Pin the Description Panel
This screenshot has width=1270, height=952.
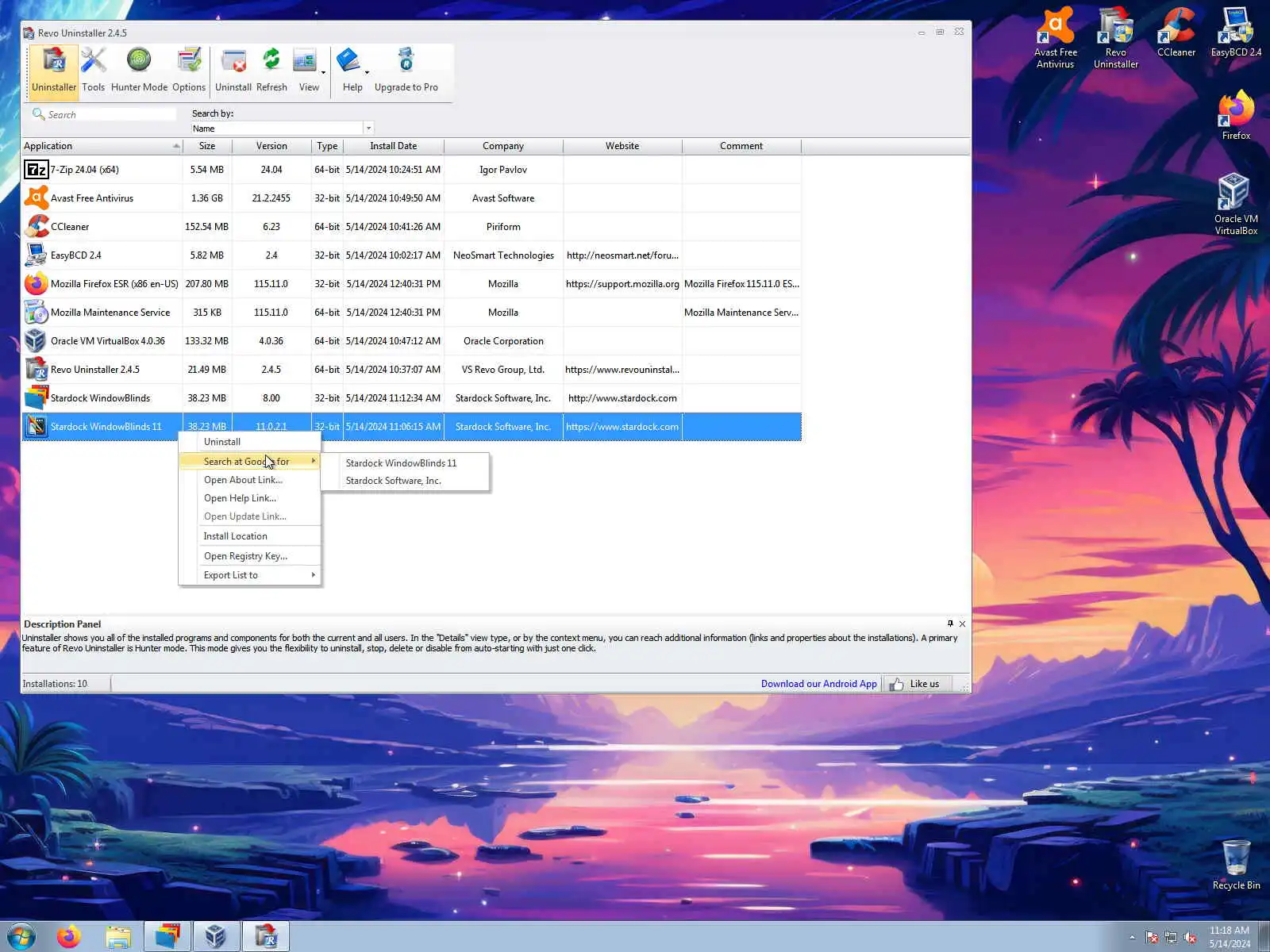[x=950, y=624]
